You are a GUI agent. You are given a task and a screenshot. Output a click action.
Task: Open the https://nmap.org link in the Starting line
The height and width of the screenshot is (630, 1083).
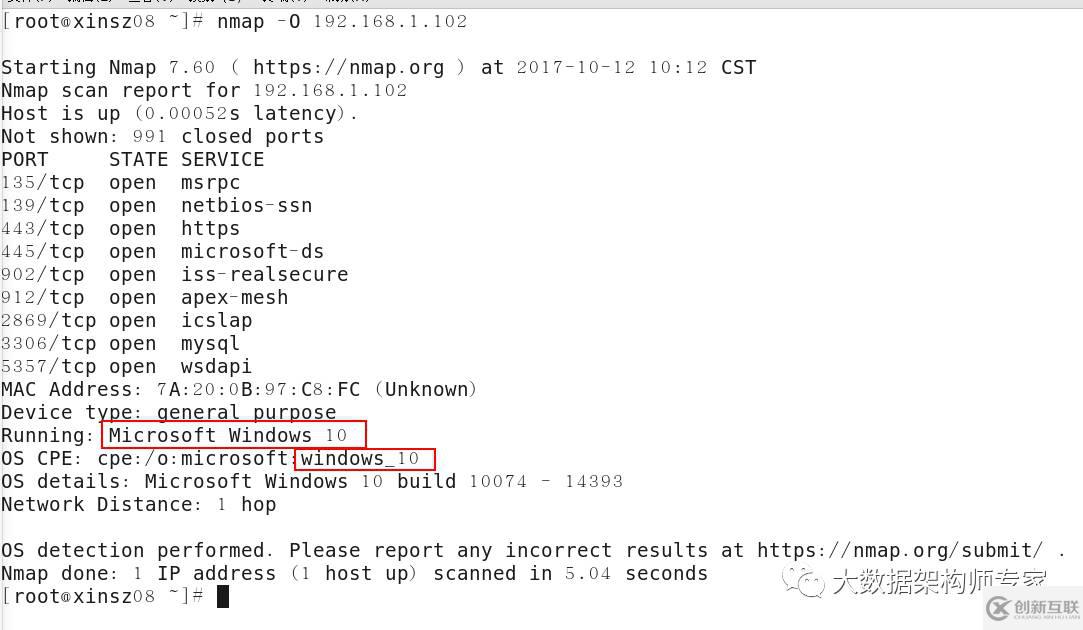tap(348, 68)
